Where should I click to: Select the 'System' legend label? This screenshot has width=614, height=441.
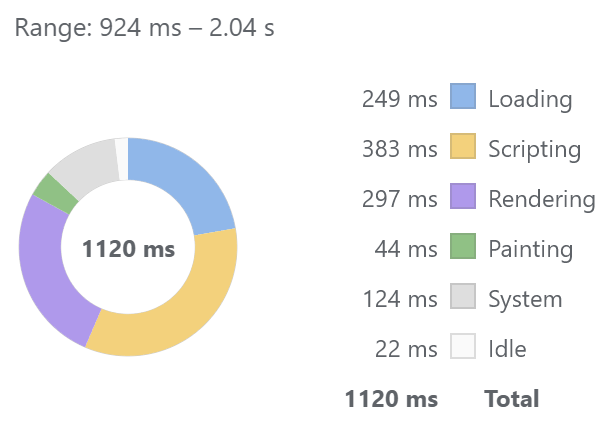coord(525,300)
